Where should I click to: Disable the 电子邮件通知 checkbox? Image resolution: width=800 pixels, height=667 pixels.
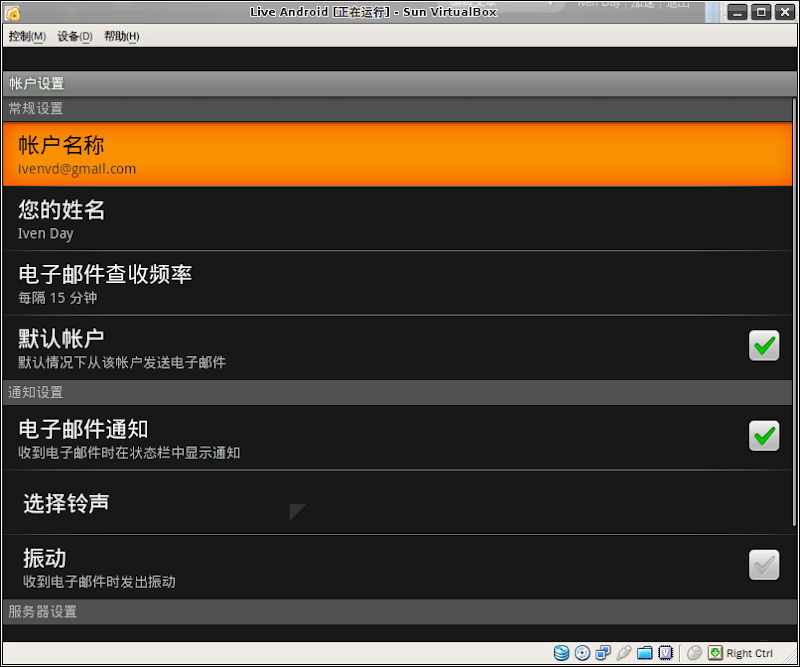point(764,436)
